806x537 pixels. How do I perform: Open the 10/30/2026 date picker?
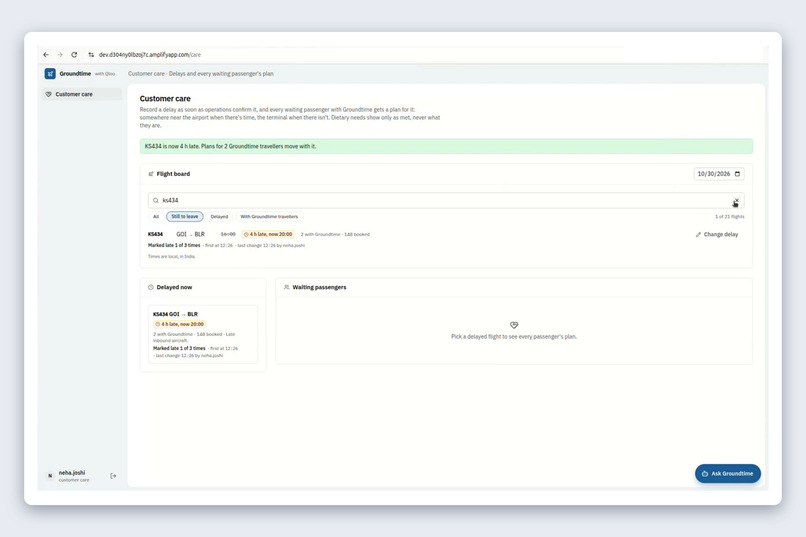pos(719,174)
